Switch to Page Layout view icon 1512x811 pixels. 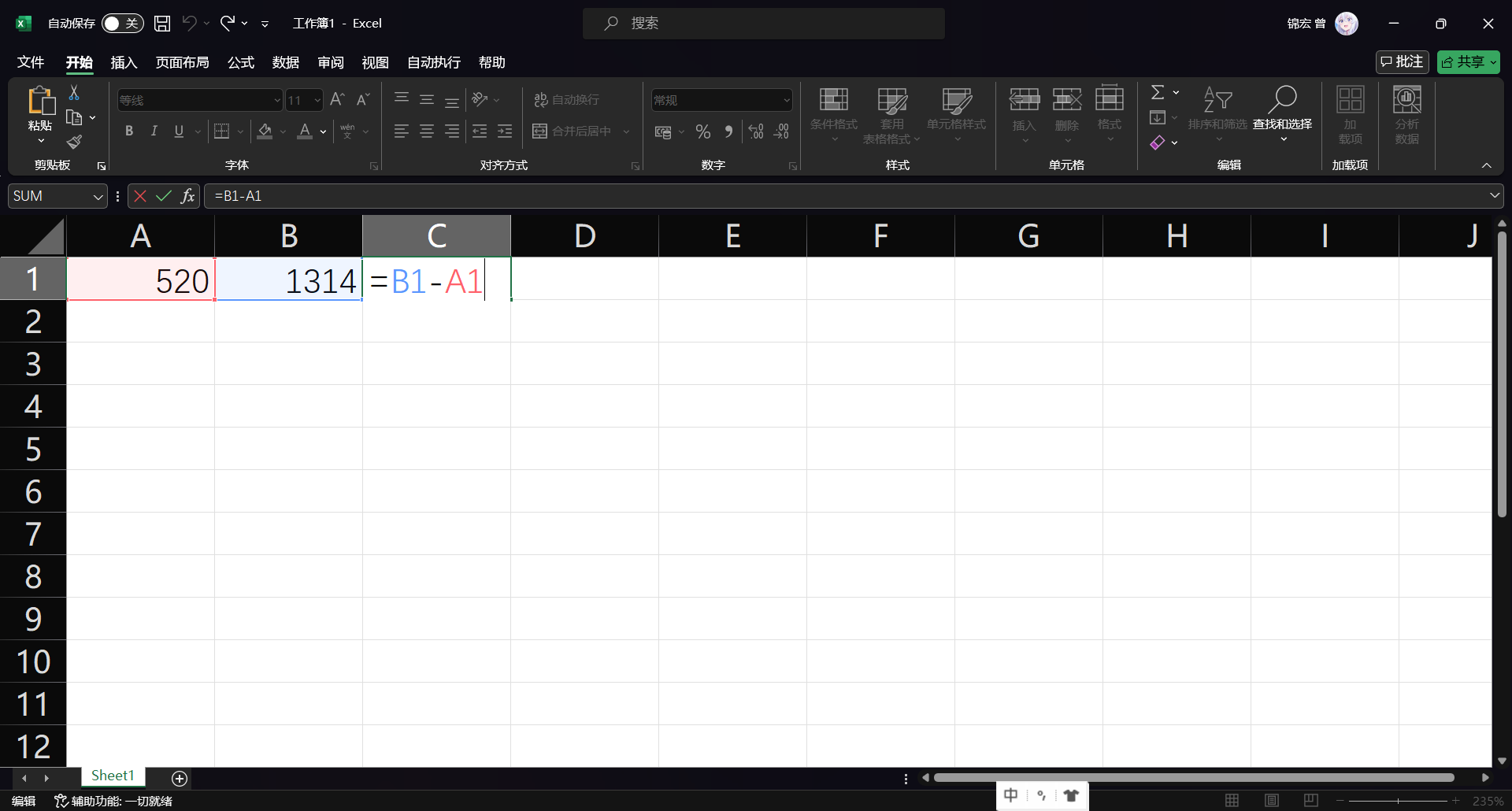1272,800
